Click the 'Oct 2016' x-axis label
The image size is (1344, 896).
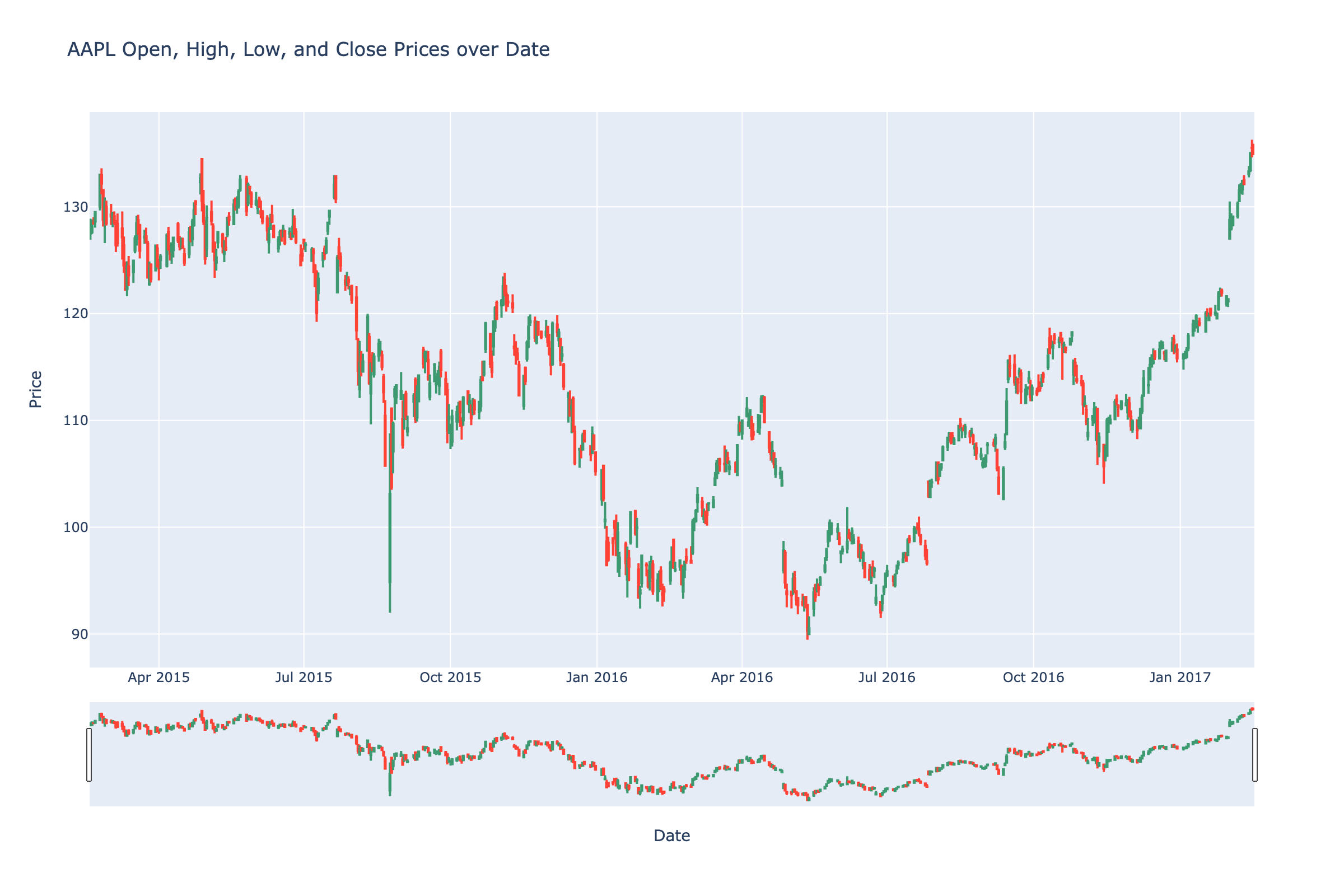coord(1034,678)
